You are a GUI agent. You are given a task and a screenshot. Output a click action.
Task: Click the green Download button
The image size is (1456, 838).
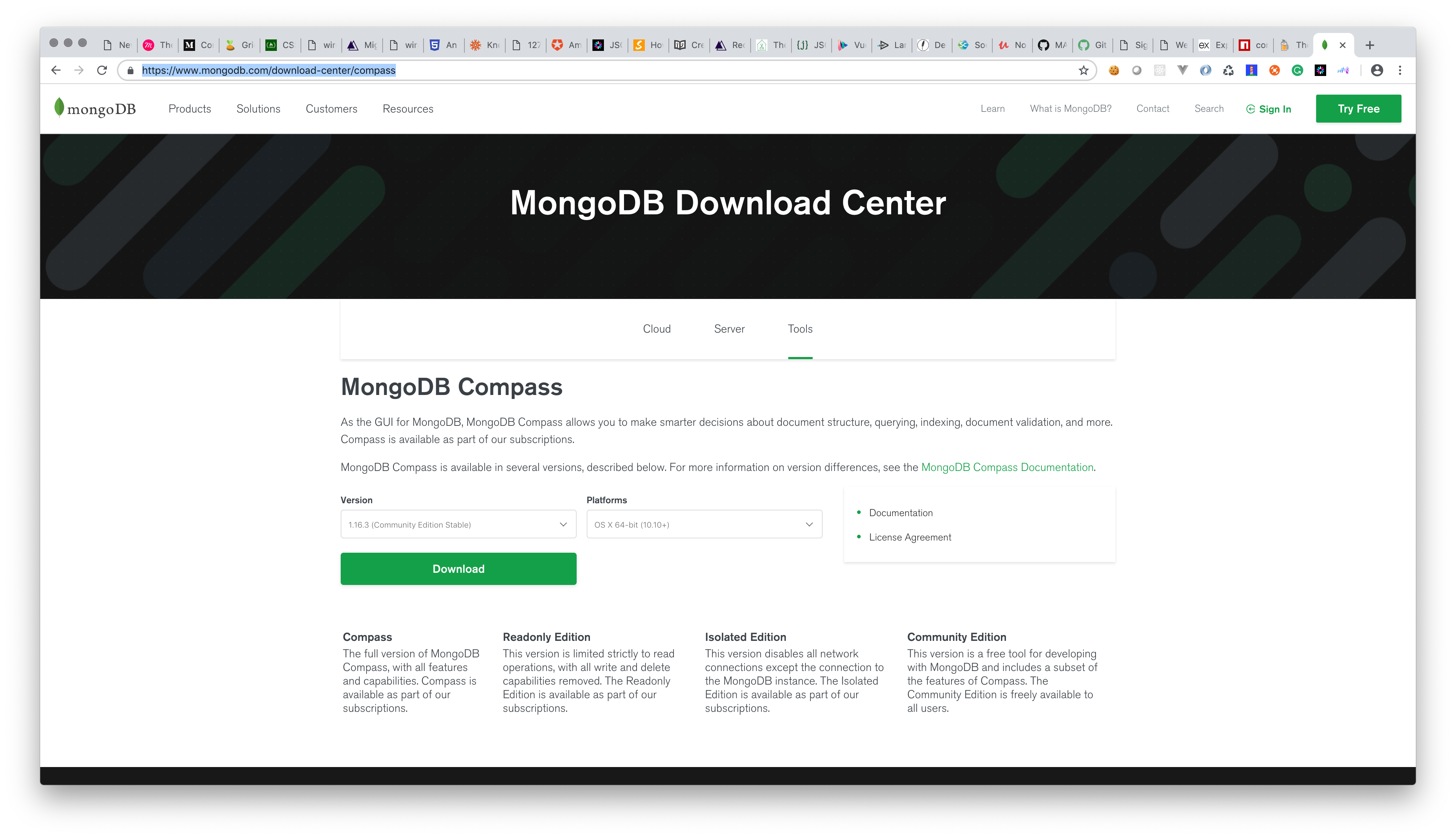(x=458, y=569)
